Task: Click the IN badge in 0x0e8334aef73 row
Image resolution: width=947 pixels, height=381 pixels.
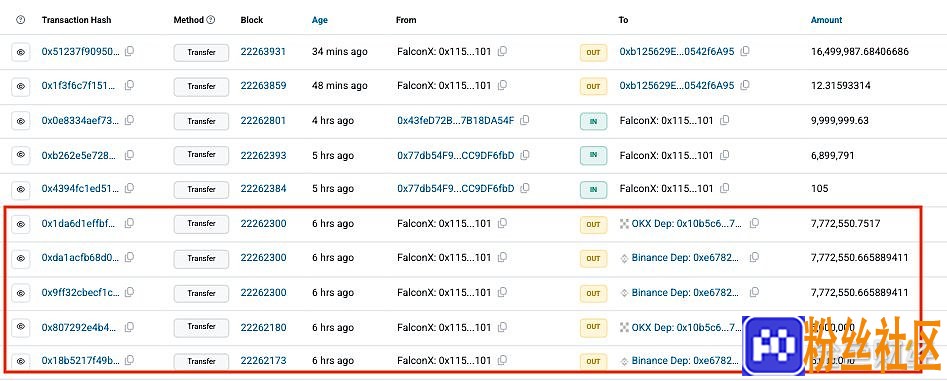Action: pos(593,121)
